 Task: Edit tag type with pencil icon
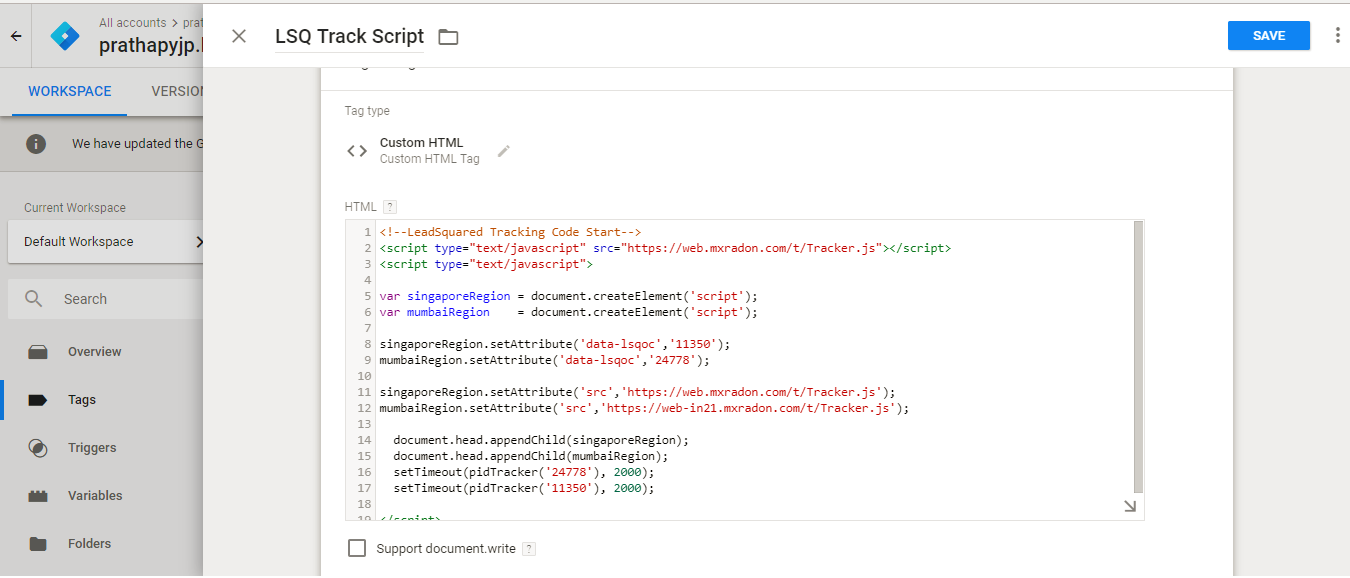click(x=504, y=151)
